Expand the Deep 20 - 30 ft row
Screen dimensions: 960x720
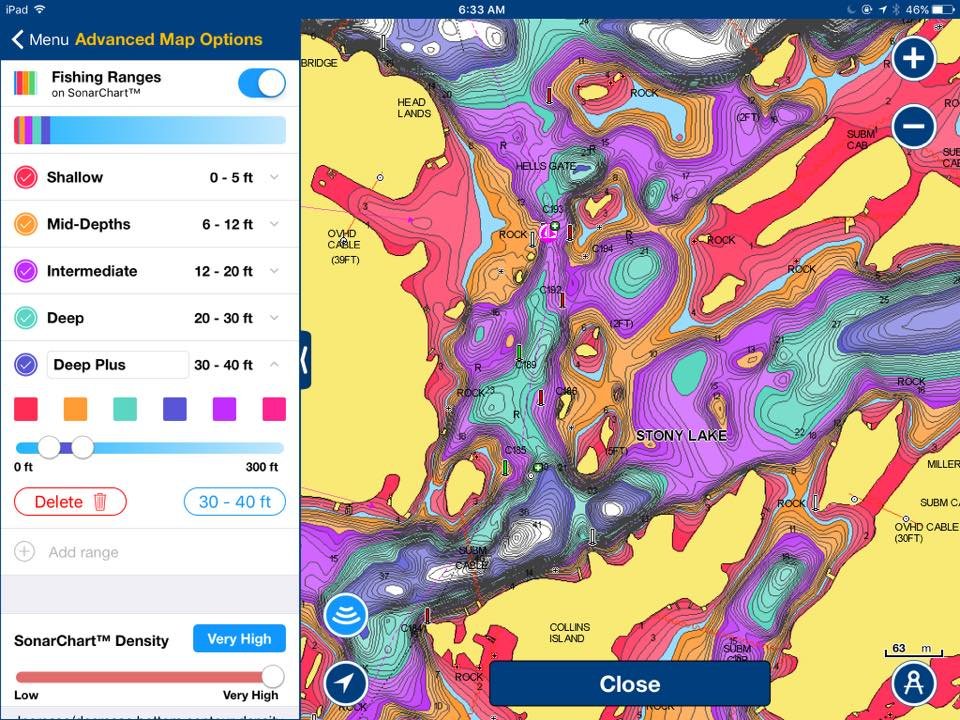coord(275,318)
